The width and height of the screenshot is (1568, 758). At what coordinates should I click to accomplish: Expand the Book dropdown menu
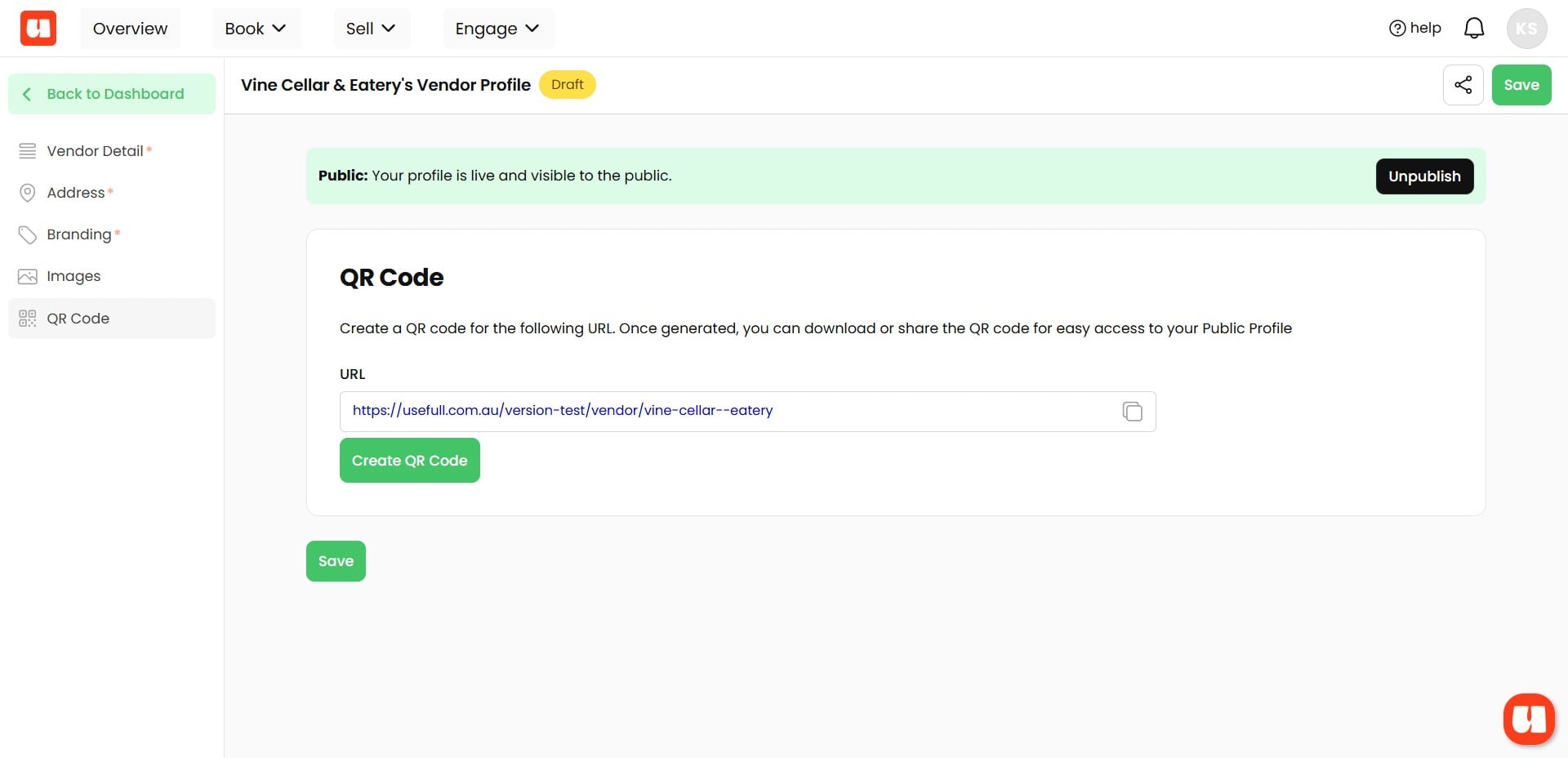coord(256,28)
